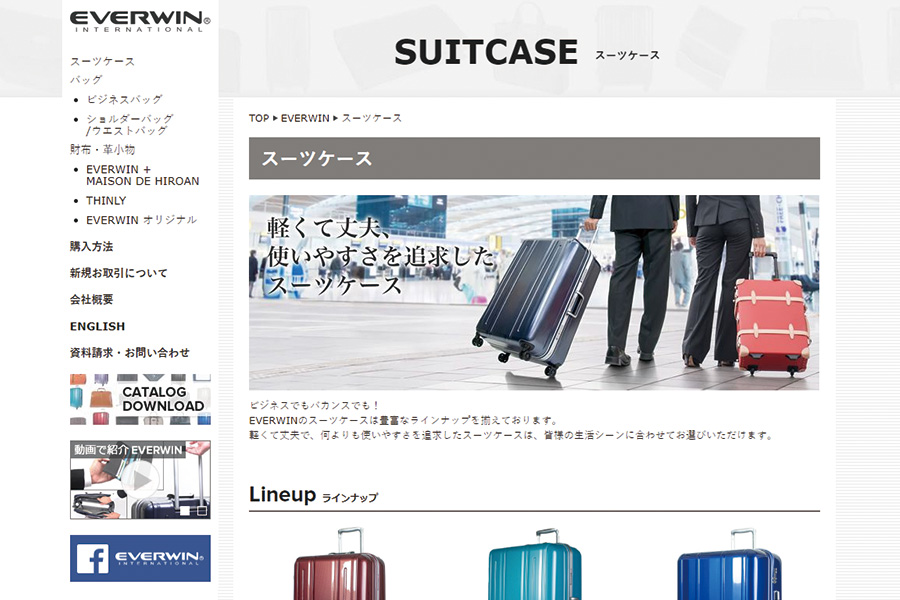Image resolution: width=900 pixels, height=600 pixels.
Task: Open ビジネスバッグ in sidebar menu
Action: [125, 99]
